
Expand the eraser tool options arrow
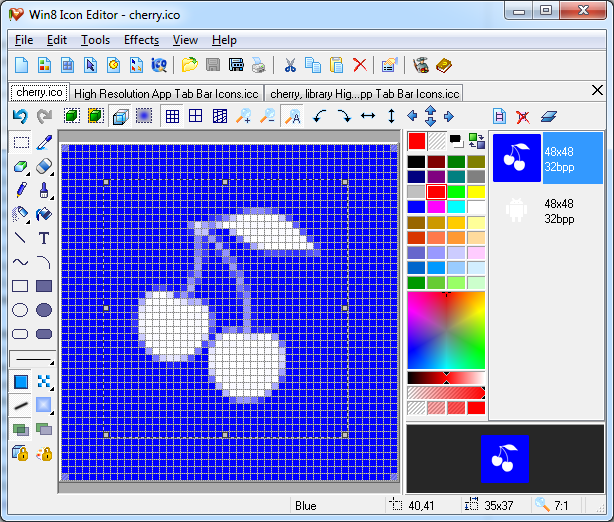[x=52, y=173]
